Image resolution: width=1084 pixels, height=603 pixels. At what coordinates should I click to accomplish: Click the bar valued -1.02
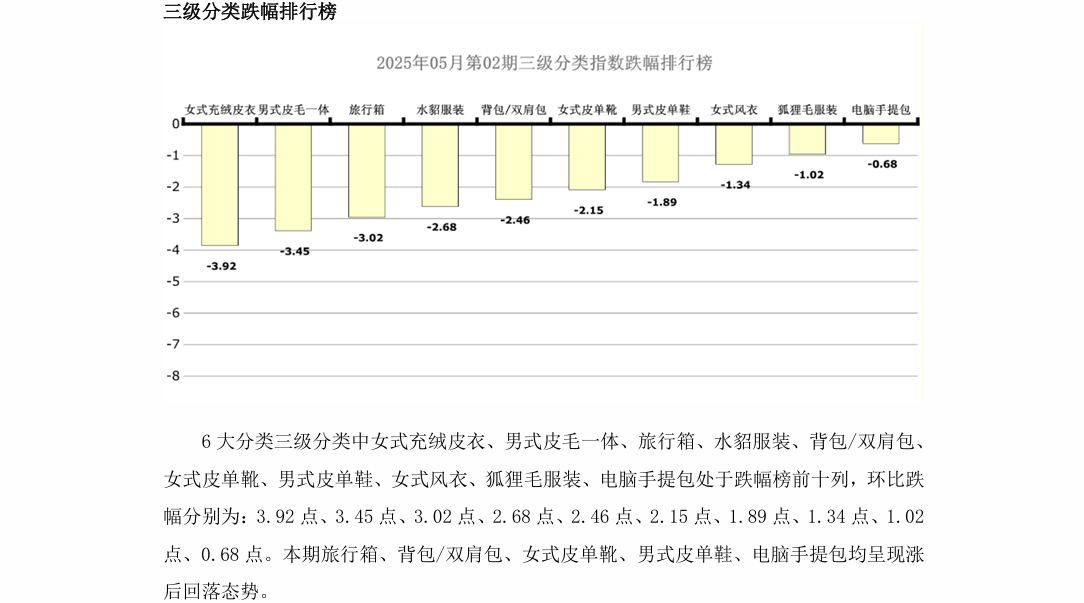(x=807, y=139)
